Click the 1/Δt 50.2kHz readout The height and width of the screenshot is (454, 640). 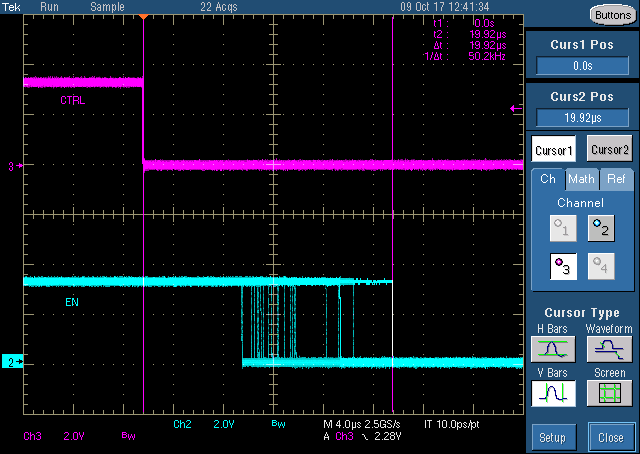coord(465,56)
